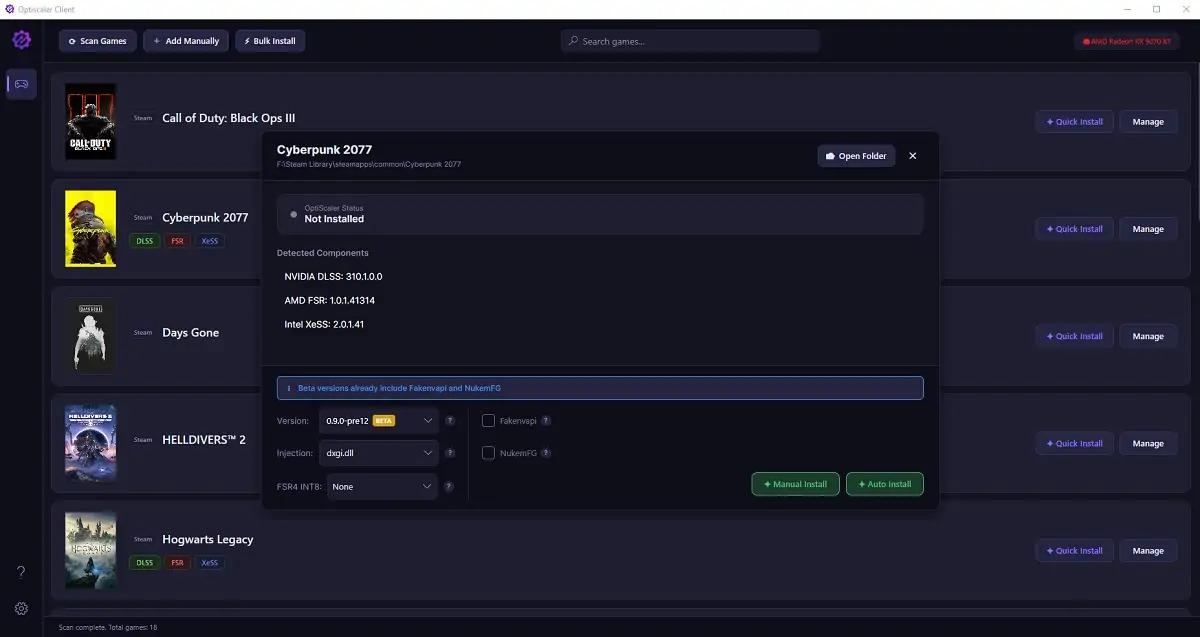Click the Hogwarts Legacy cover thumbnail
The height and width of the screenshot is (637, 1200).
click(91, 550)
